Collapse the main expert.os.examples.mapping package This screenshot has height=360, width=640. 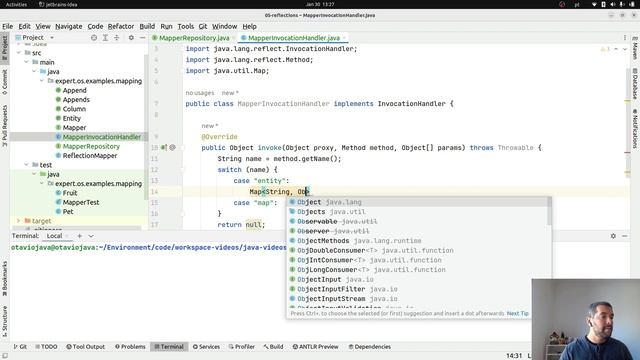click(42, 81)
